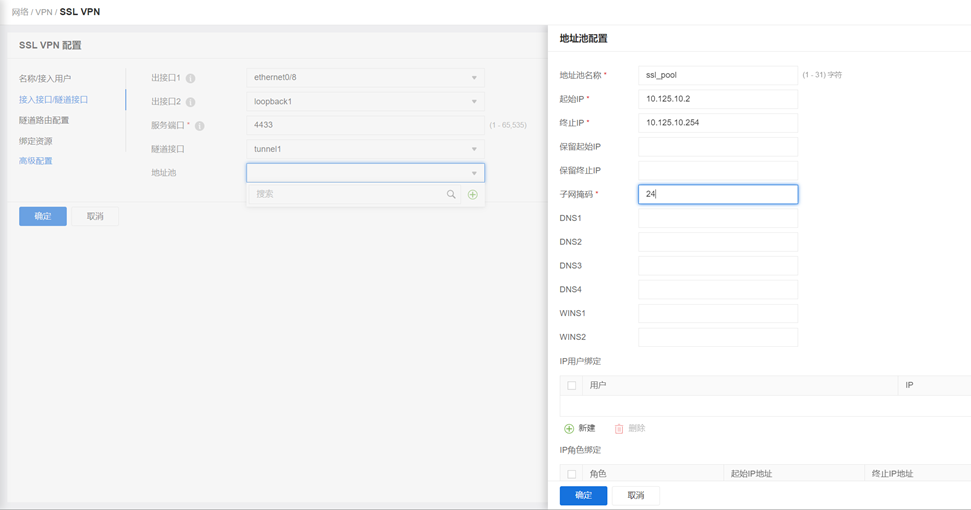Viewport: 971px width, 510px height.
Task: Click 服务端口 field containing 4433
Action: coord(365,125)
